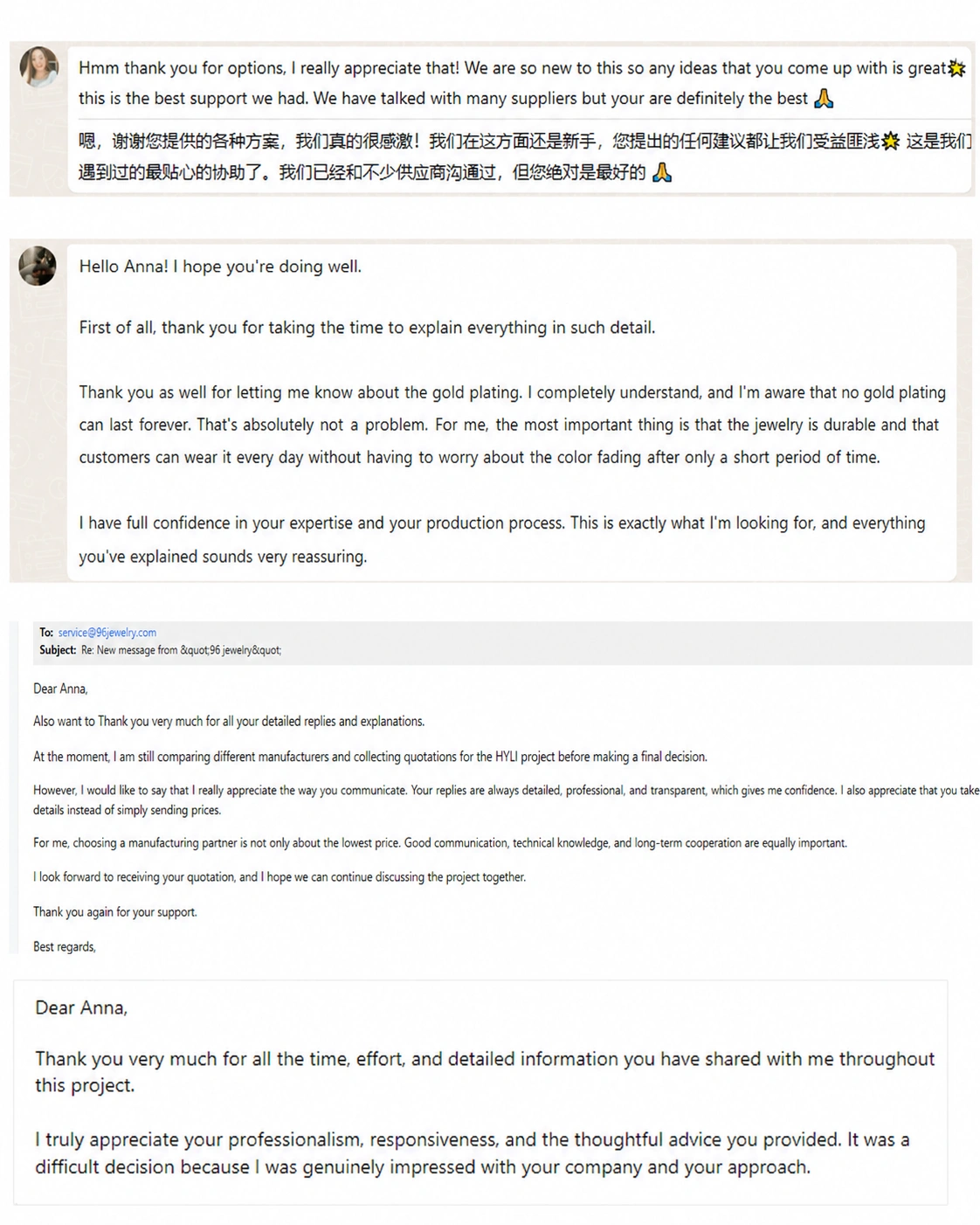This screenshot has height=1225, width=980.
Task: Click the praying hands emoji in English message
Action: [823, 99]
